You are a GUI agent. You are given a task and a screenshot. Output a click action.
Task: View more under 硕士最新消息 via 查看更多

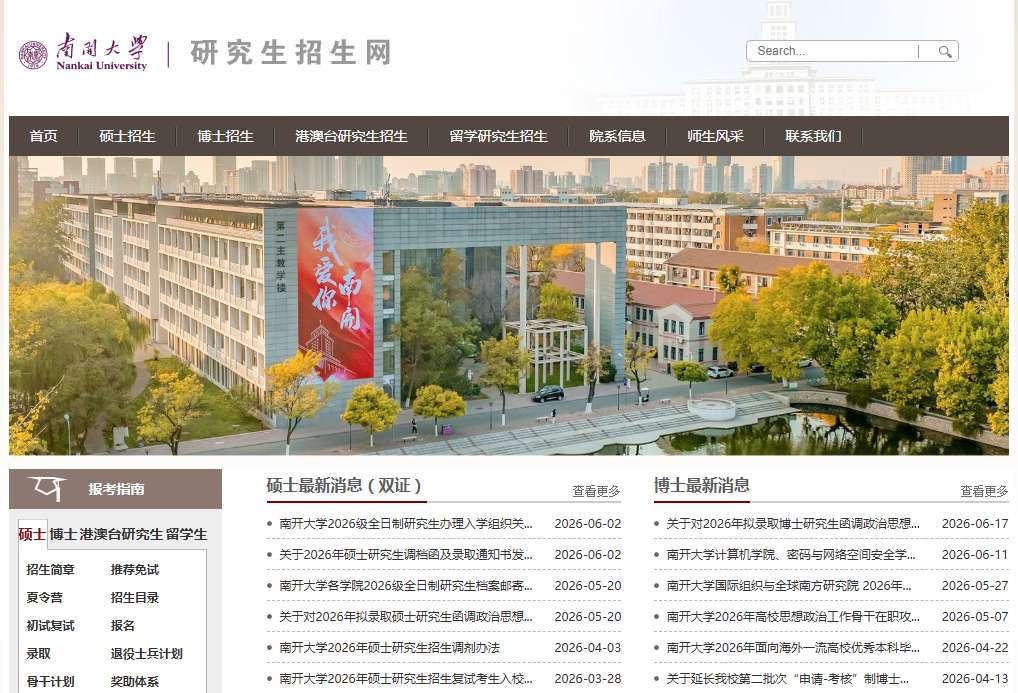596,491
